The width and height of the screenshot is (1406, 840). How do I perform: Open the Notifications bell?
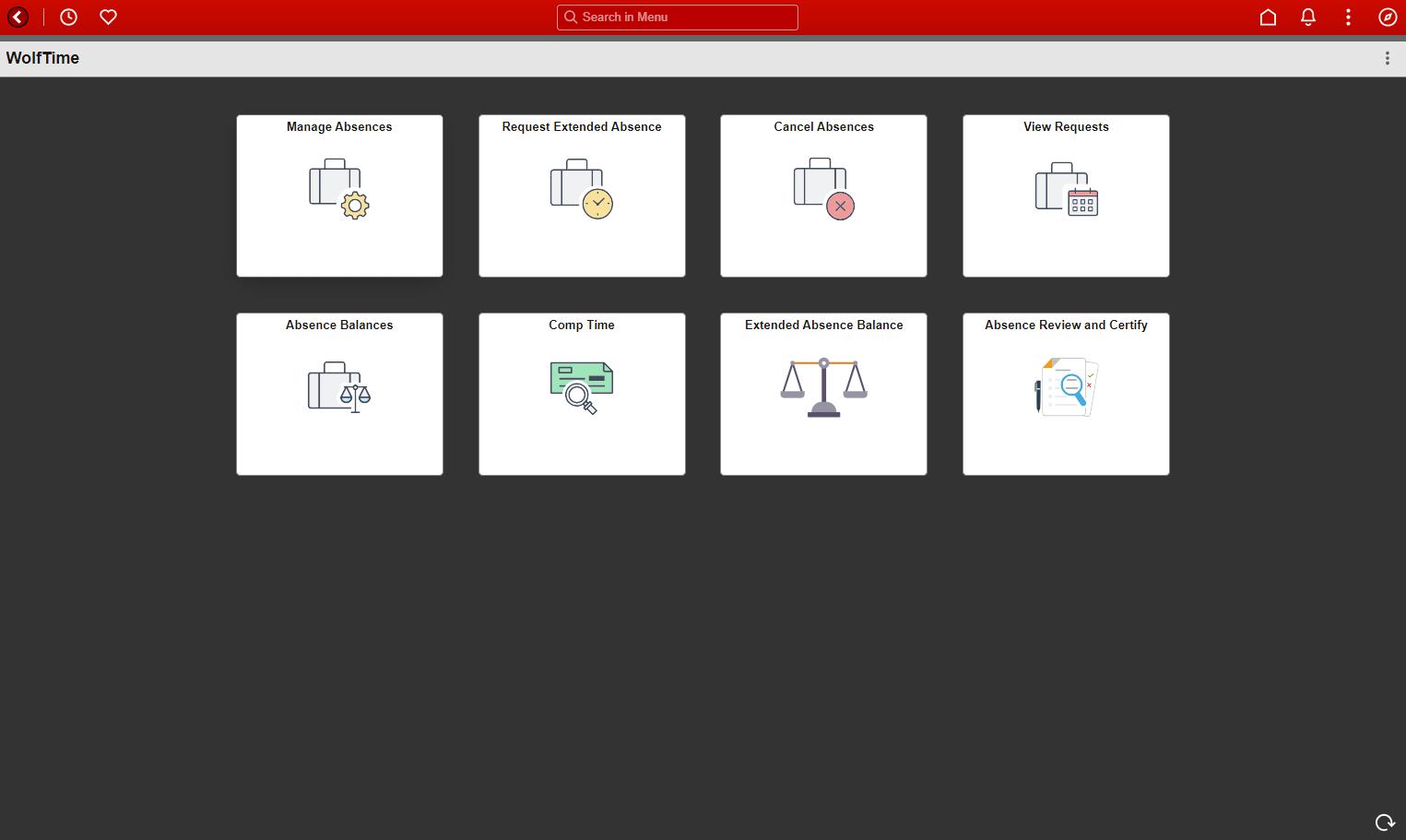pos(1307,17)
